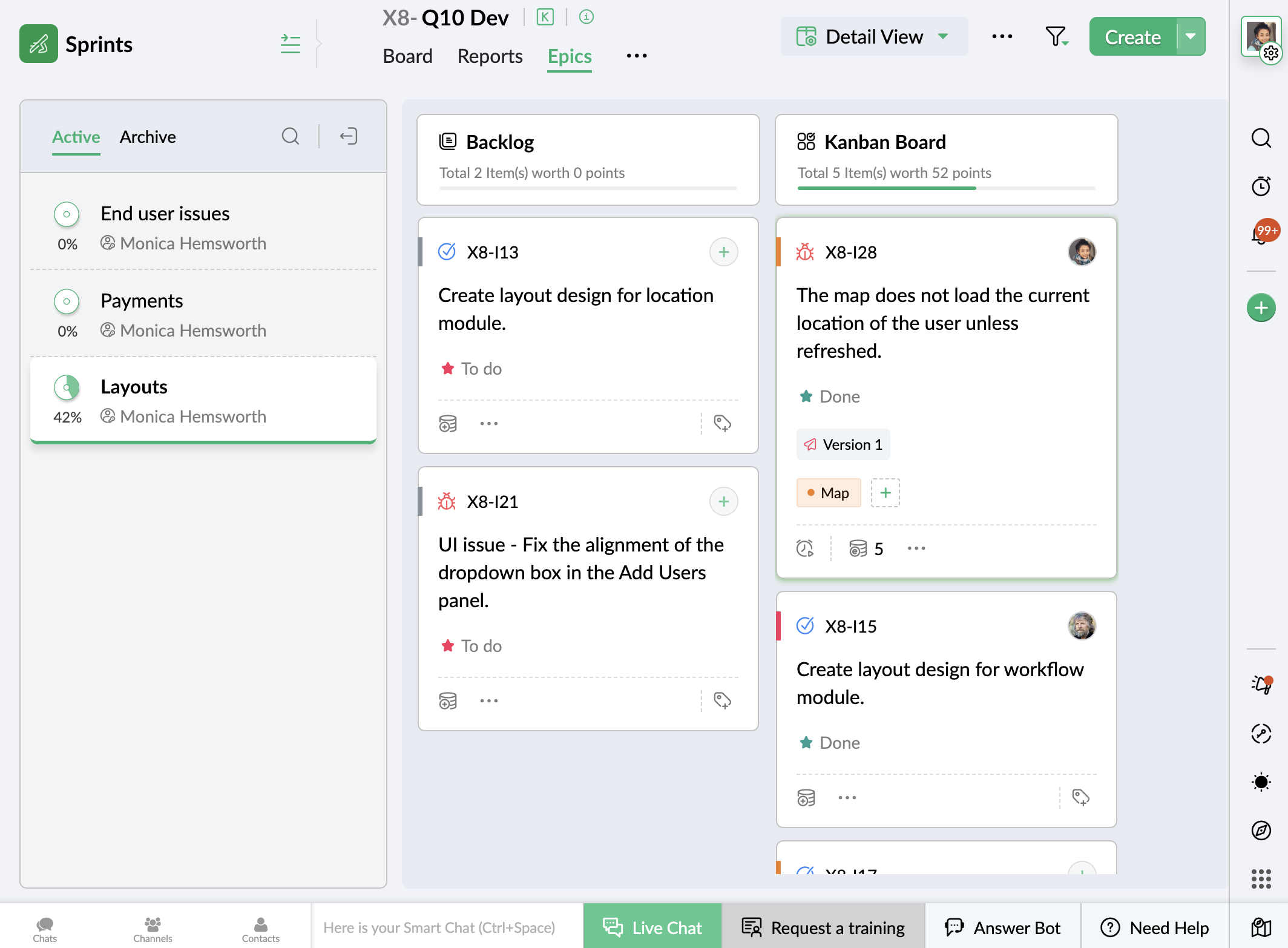Viewport: 1288px width, 948px height.
Task: Open more options on X8-I28 card
Action: pos(916,548)
